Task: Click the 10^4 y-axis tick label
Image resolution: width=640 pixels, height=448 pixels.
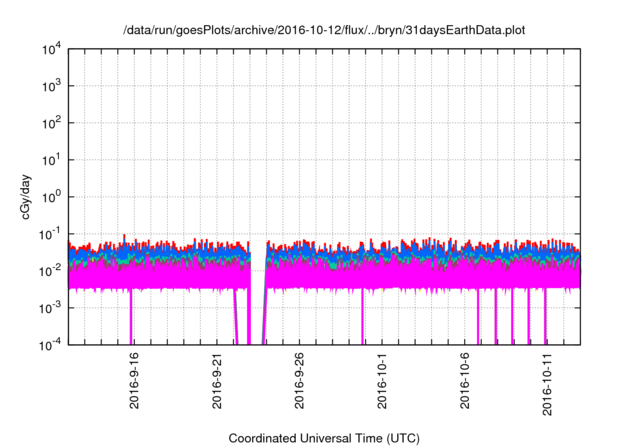Action: click(50, 49)
